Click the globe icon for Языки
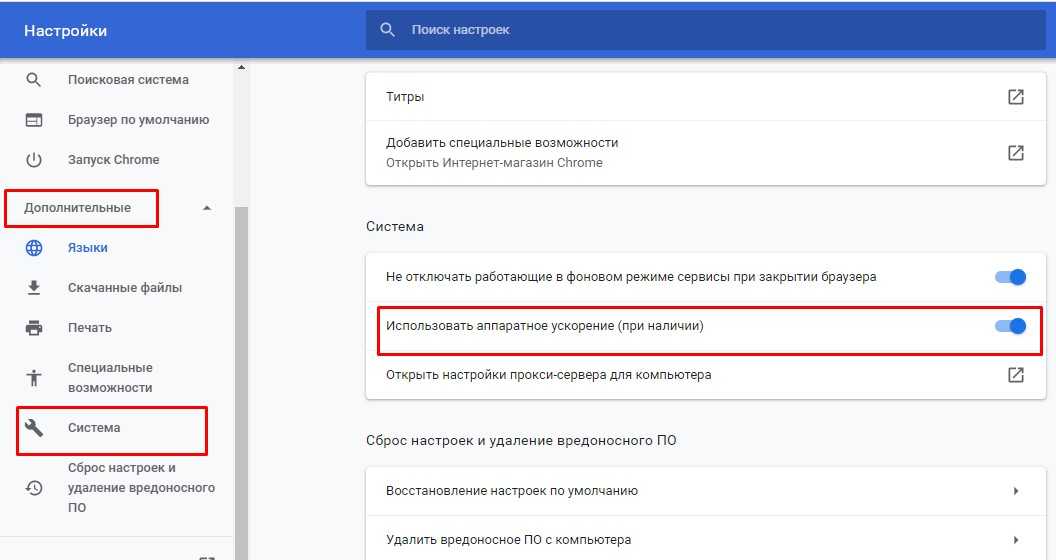Viewport: 1056px width, 560px height. coord(34,248)
